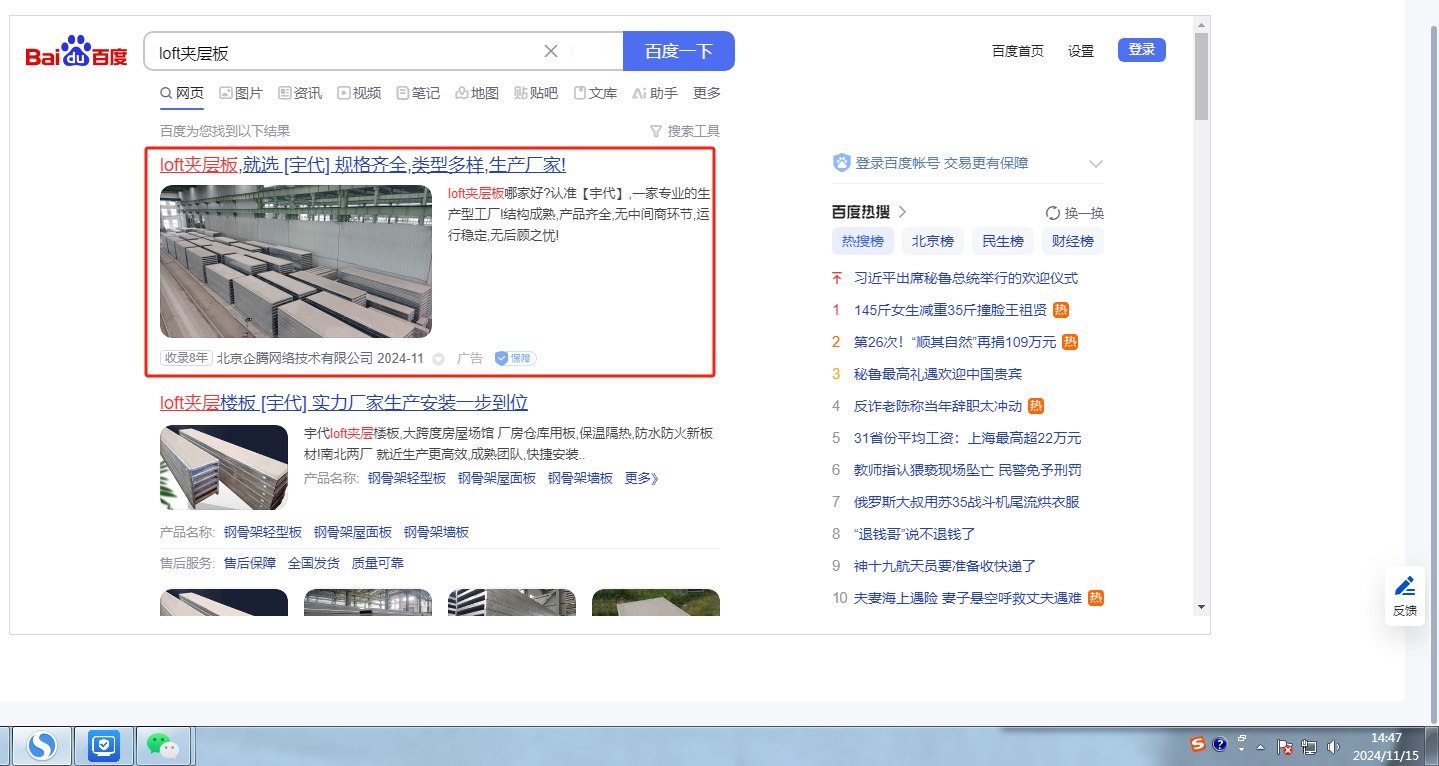Click the 售后保障 link
The height and width of the screenshot is (766, 1439).
point(250,563)
